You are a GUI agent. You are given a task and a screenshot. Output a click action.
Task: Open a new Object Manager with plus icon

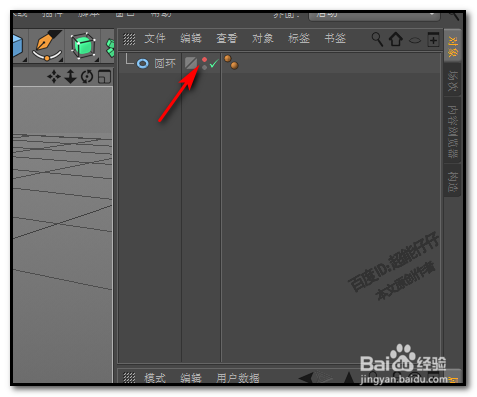433,40
